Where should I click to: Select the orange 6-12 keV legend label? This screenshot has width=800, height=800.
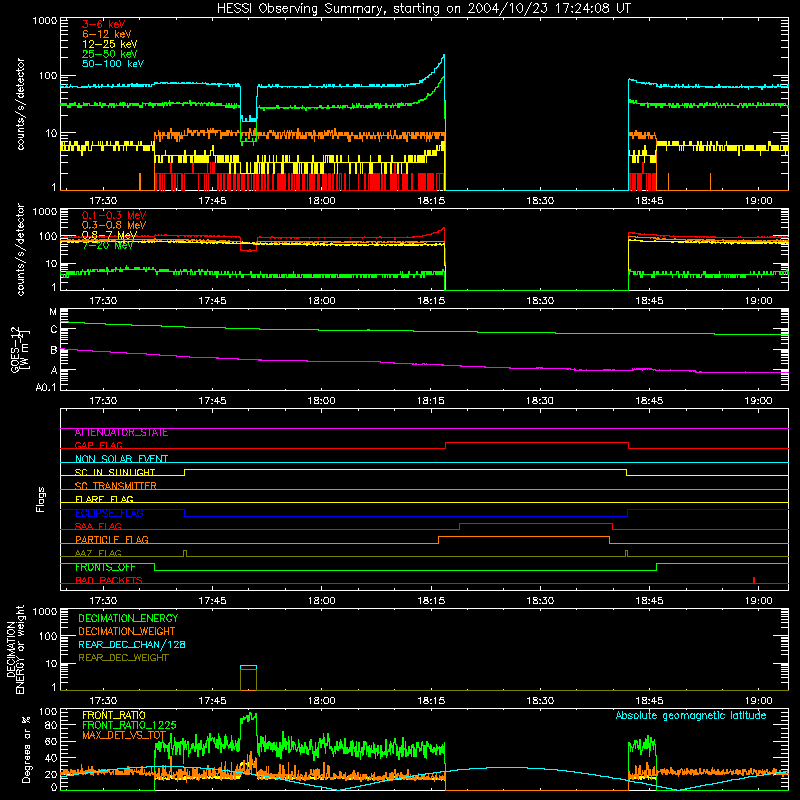(x=107, y=34)
